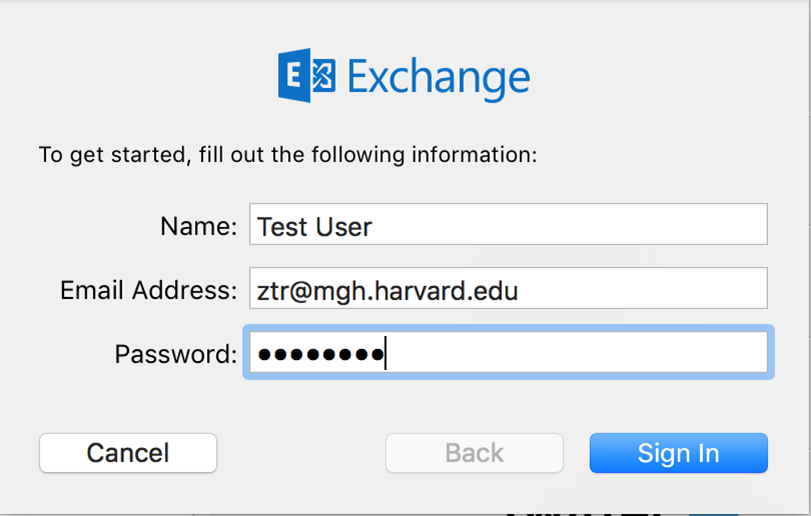Click the 'Name:' field label

point(199,226)
